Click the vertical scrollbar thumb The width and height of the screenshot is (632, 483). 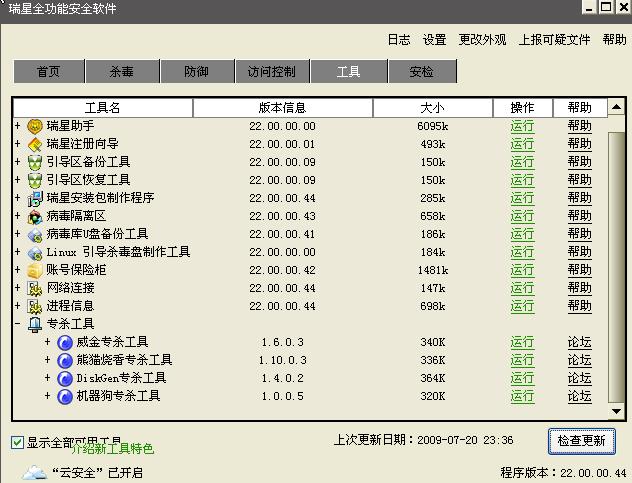coord(616,267)
